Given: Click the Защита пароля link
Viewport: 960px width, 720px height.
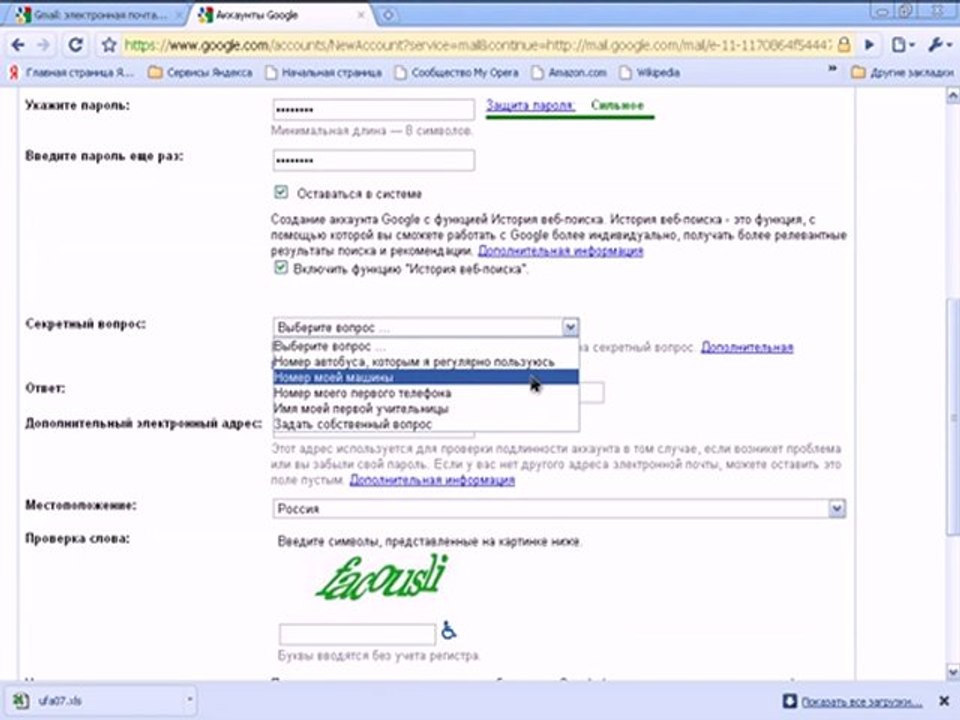Looking at the screenshot, I should (x=530, y=105).
